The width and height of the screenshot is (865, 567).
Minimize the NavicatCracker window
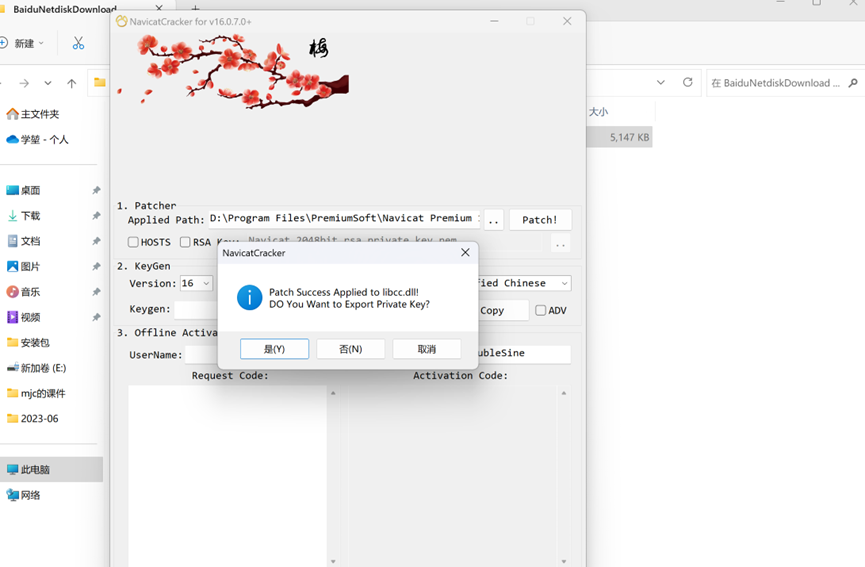click(x=494, y=21)
